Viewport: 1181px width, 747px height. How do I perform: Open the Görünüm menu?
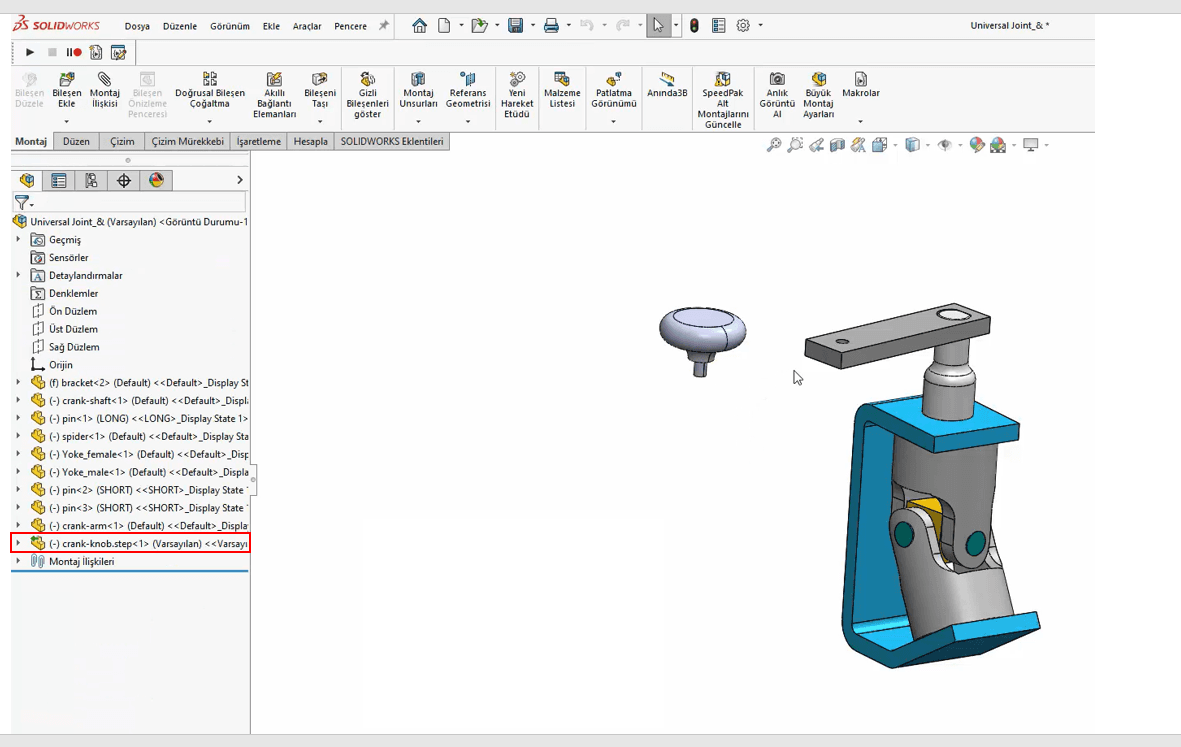(x=230, y=26)
